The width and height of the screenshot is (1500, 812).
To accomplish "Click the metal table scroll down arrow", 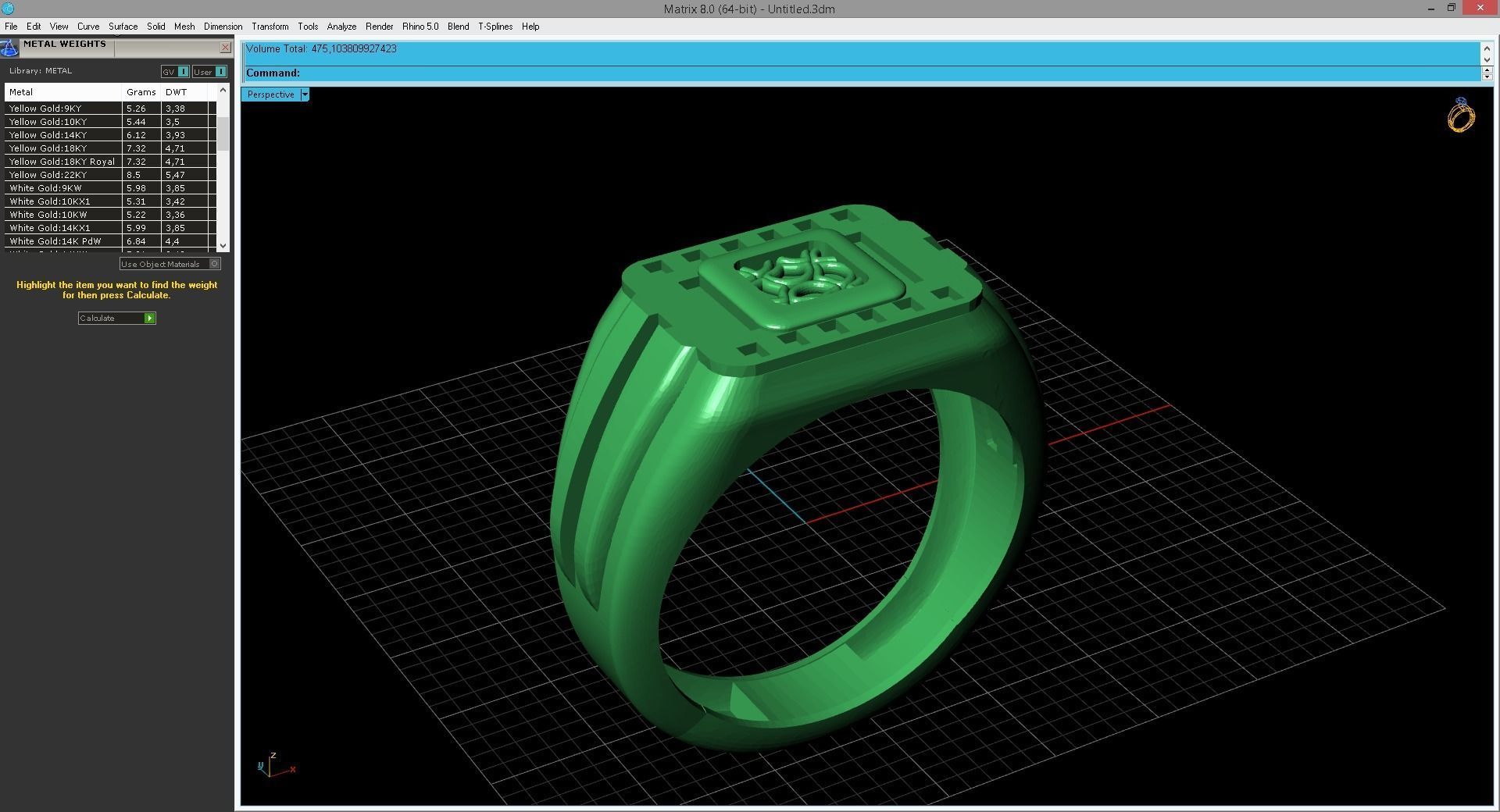I will 223,245.
